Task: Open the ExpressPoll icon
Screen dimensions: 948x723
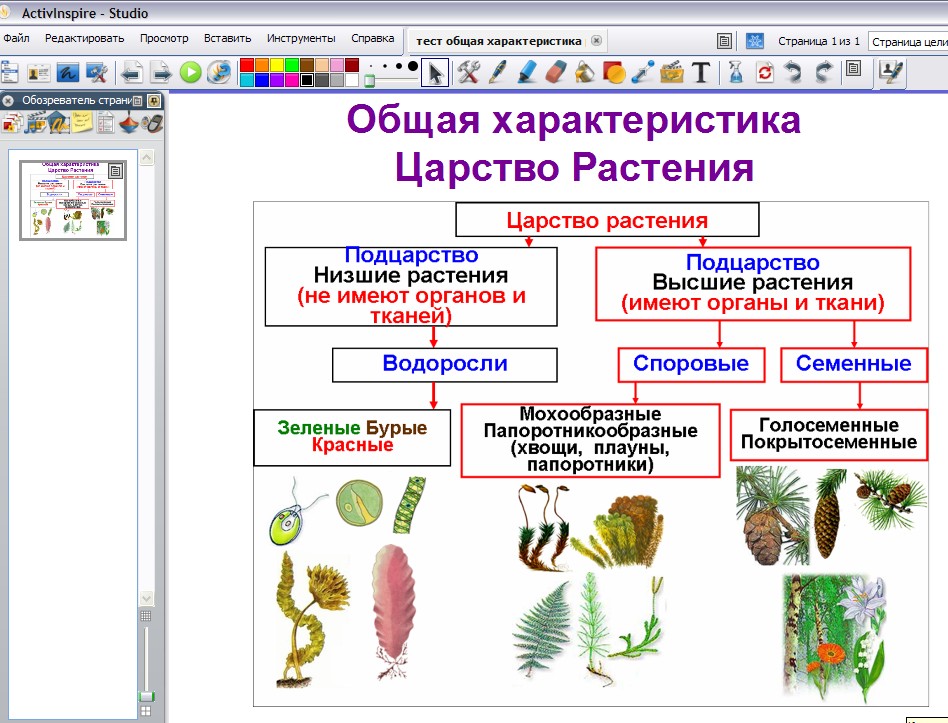Action: (x=219, y=73)
